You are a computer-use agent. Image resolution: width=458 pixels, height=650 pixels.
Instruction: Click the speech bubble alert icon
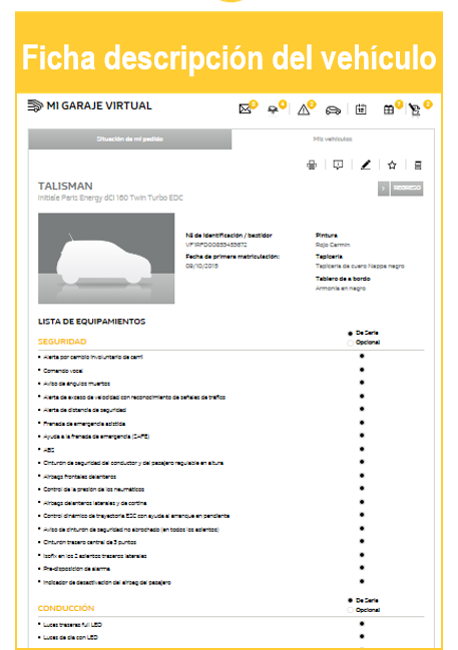click(x=338, y=165)
